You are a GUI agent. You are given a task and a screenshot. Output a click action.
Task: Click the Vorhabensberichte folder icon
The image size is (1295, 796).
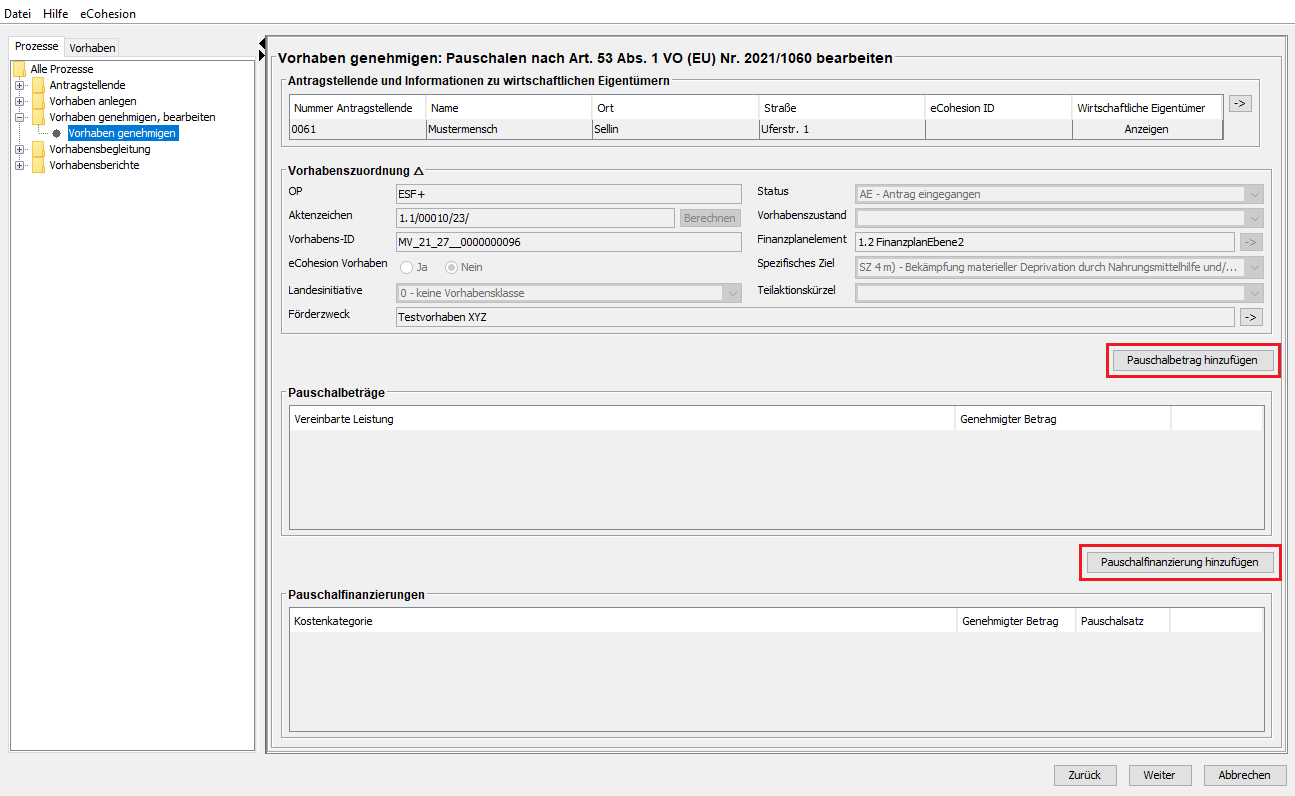[x=38, y=165]
